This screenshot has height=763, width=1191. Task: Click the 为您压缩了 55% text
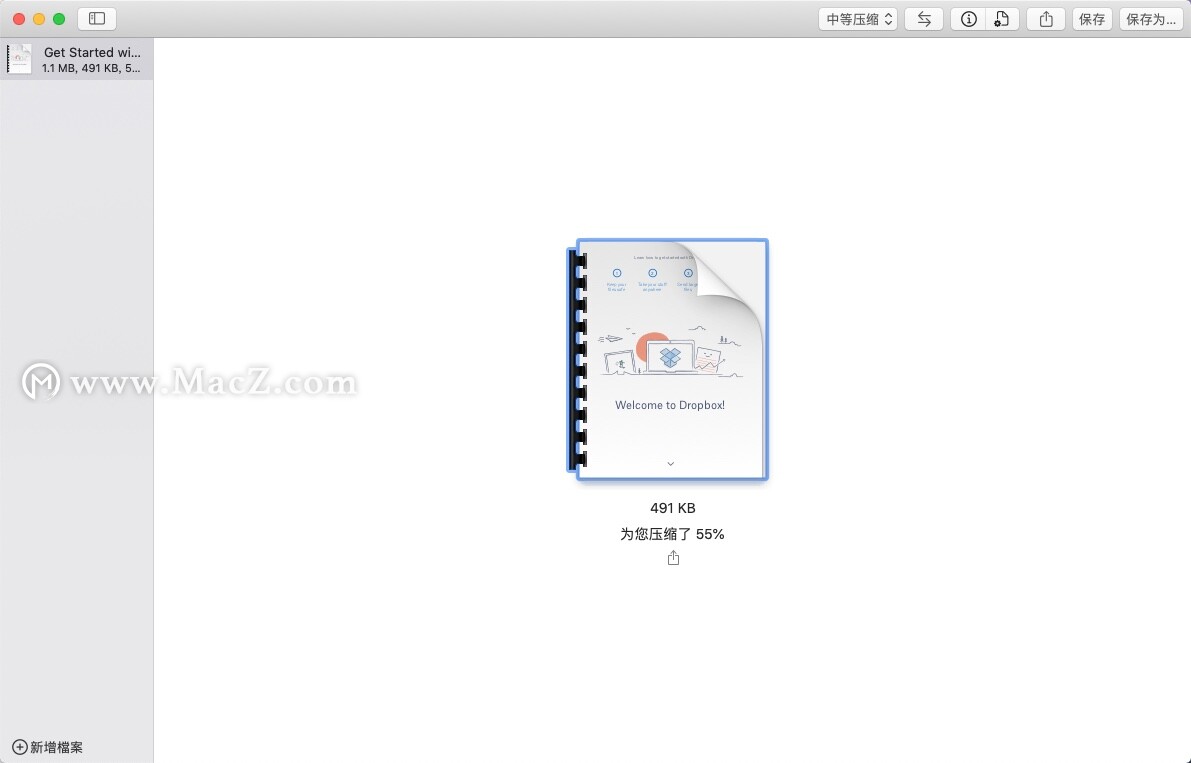click(672, 534)
